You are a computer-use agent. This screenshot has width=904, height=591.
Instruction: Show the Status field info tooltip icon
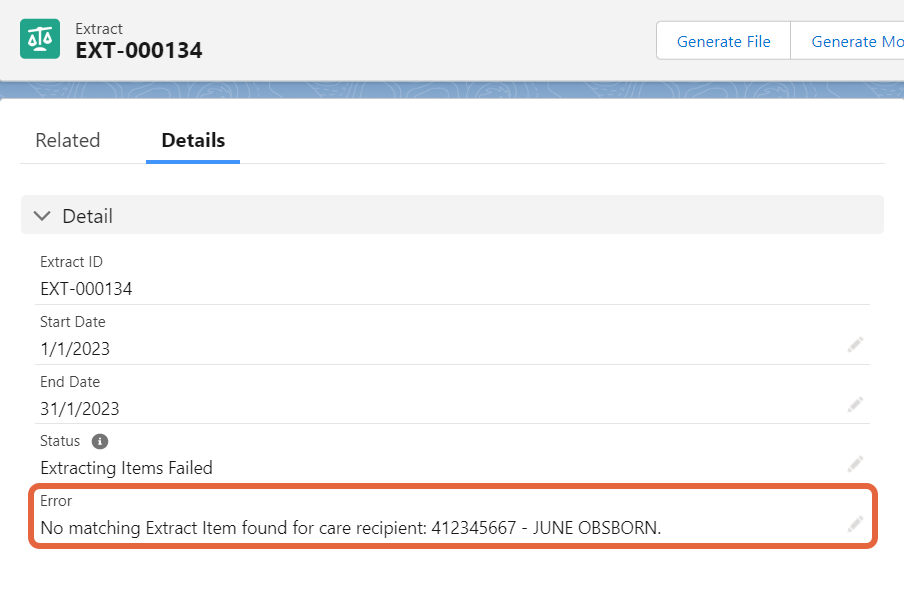[x=100, y=441]
